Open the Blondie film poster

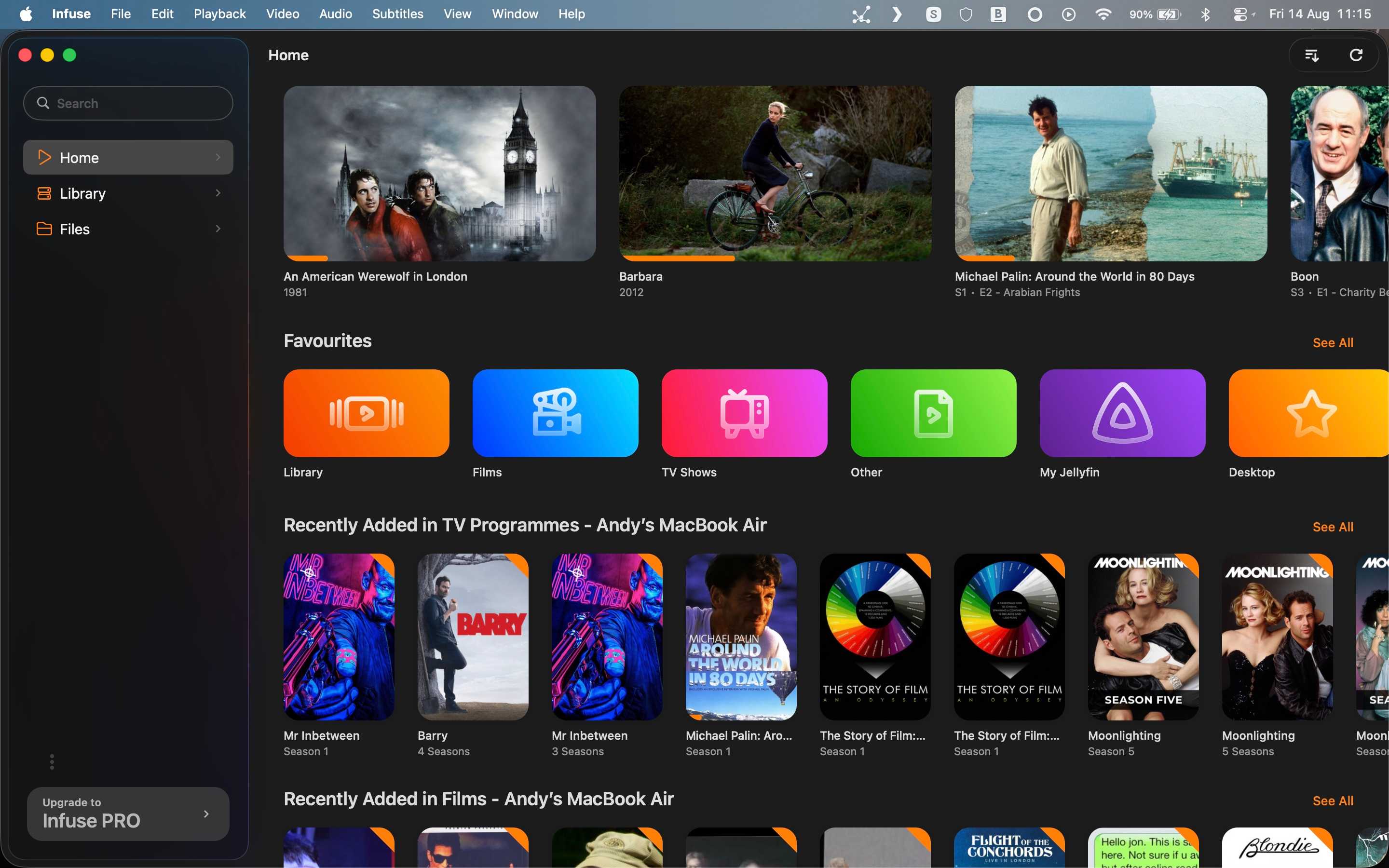1277,847
